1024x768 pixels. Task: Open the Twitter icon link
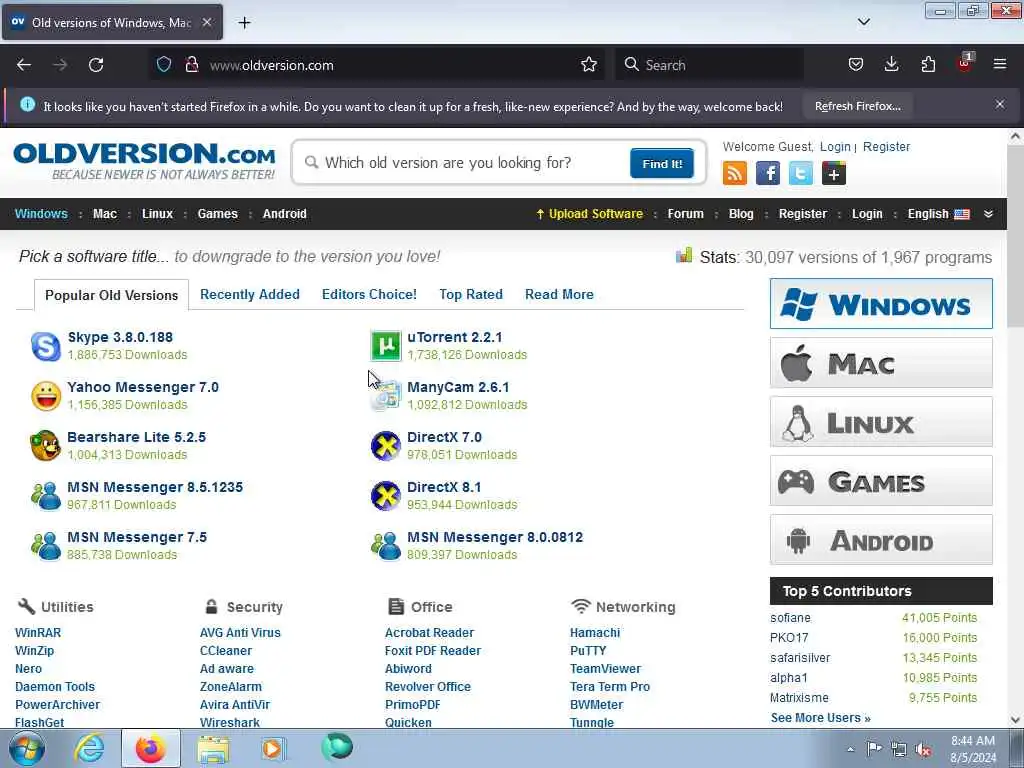pos(801,174)
